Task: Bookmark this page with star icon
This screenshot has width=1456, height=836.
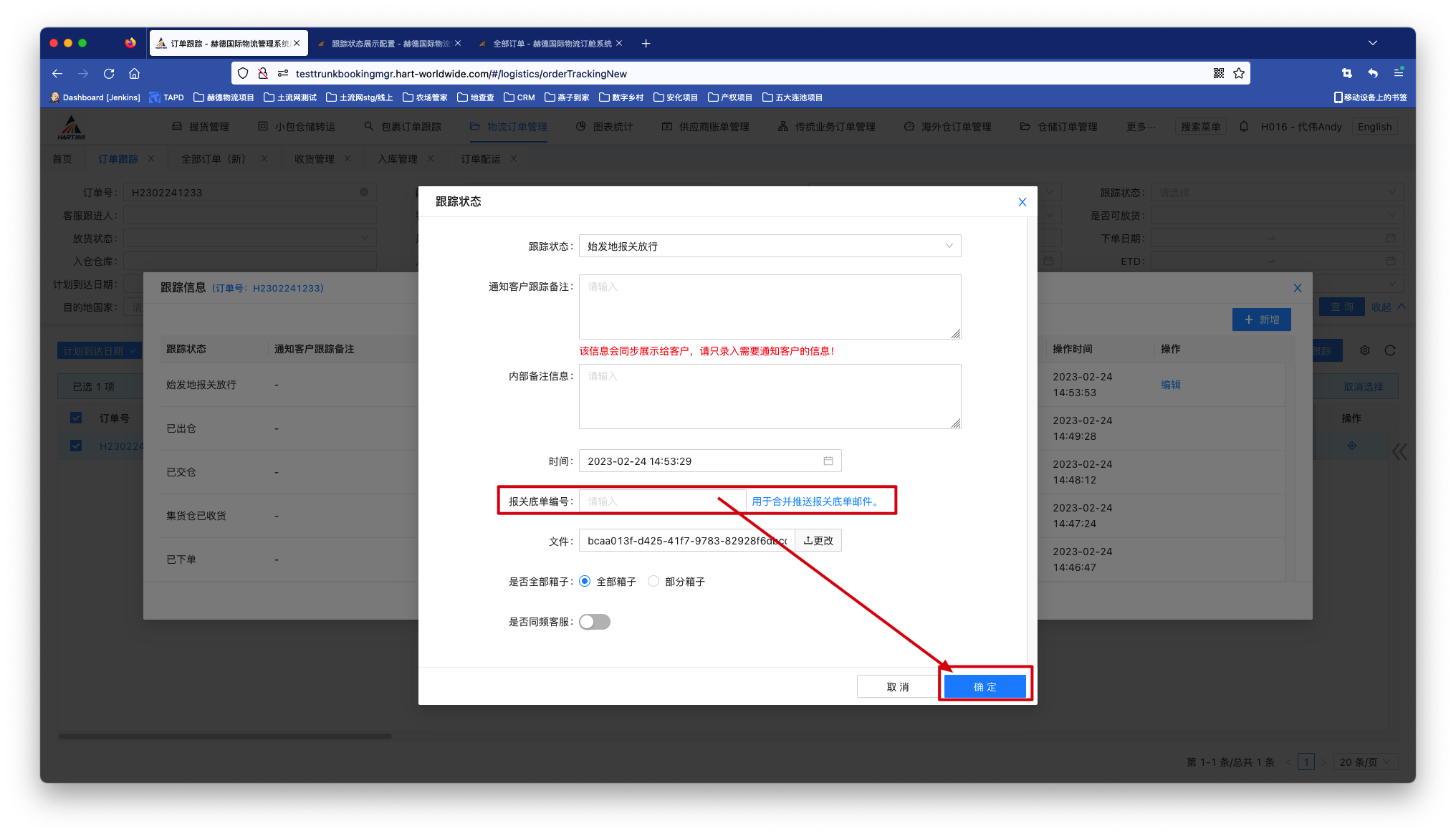Action: coord(1239,73)
